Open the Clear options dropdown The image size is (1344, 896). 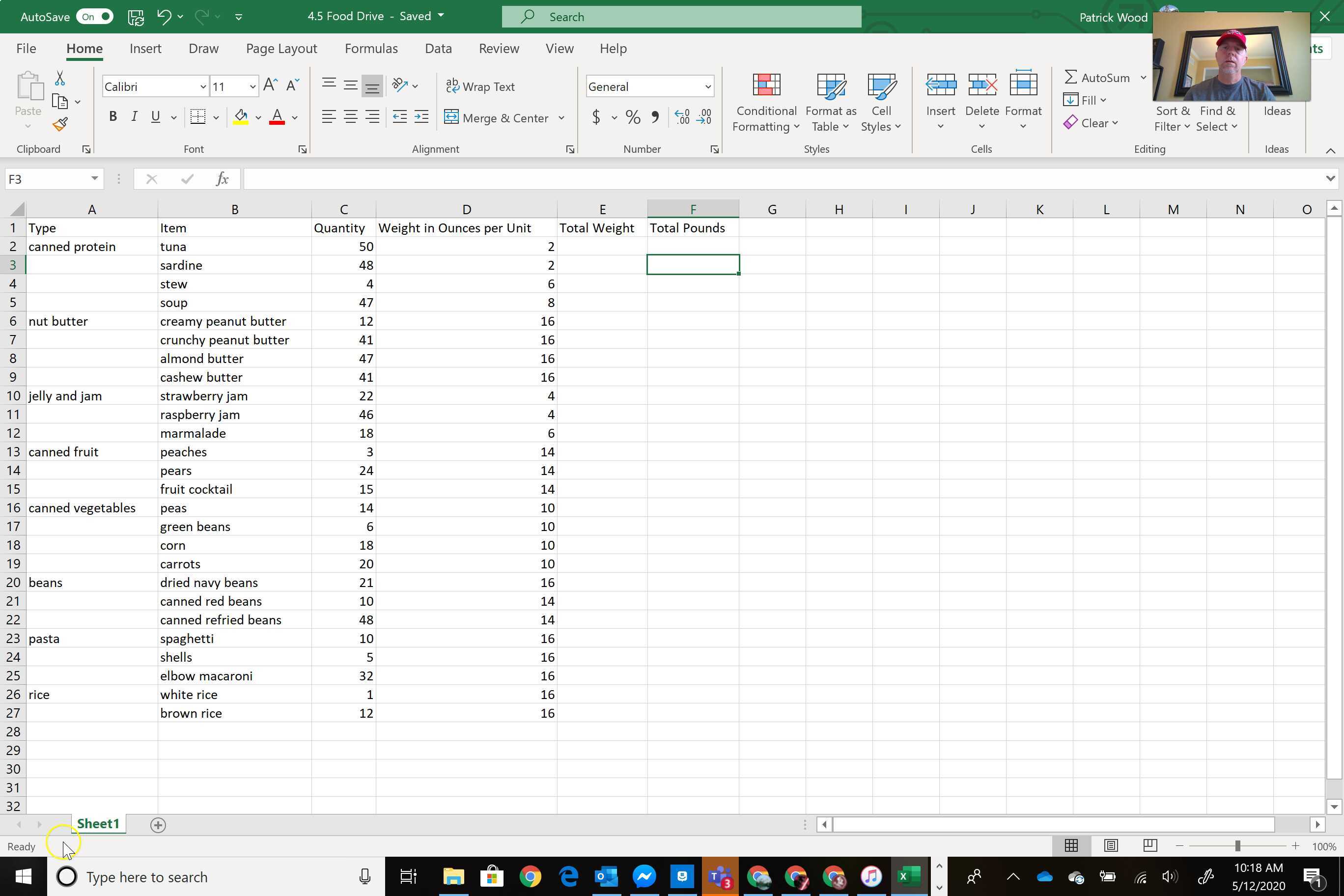[x=1092, y=123]
